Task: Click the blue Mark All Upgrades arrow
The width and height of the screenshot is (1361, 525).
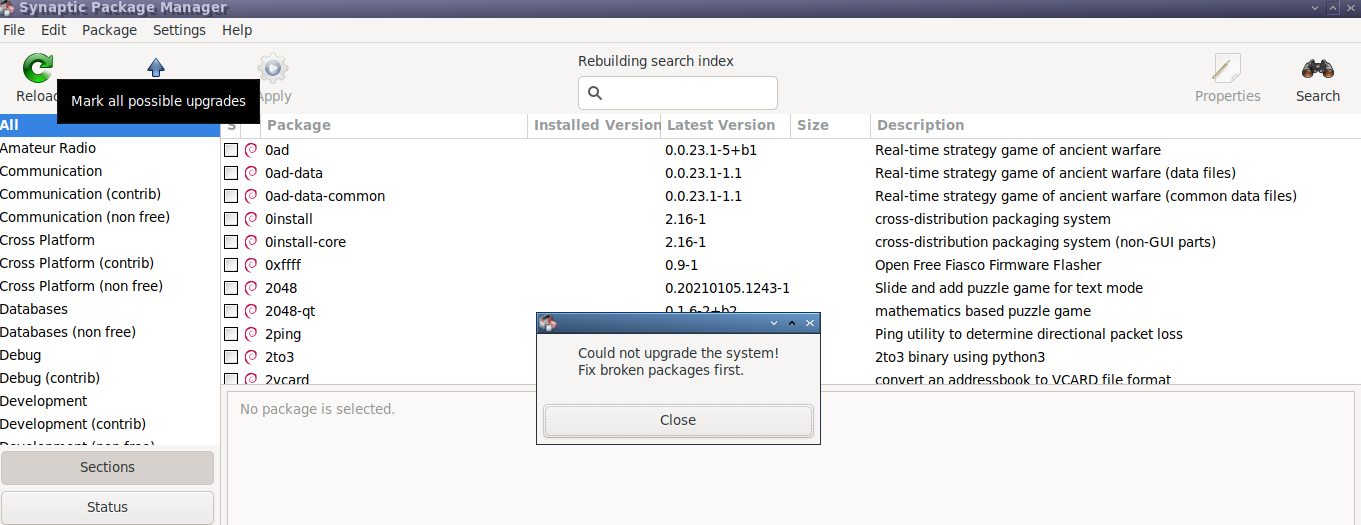Action: tap(156, 67)
